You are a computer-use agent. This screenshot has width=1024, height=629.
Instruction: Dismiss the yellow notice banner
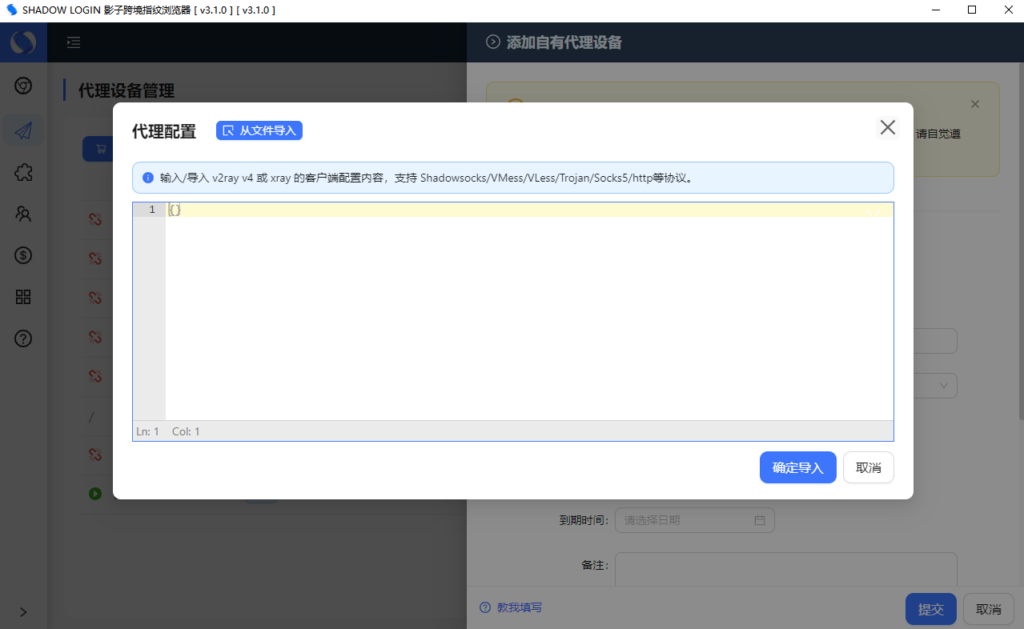975,104
